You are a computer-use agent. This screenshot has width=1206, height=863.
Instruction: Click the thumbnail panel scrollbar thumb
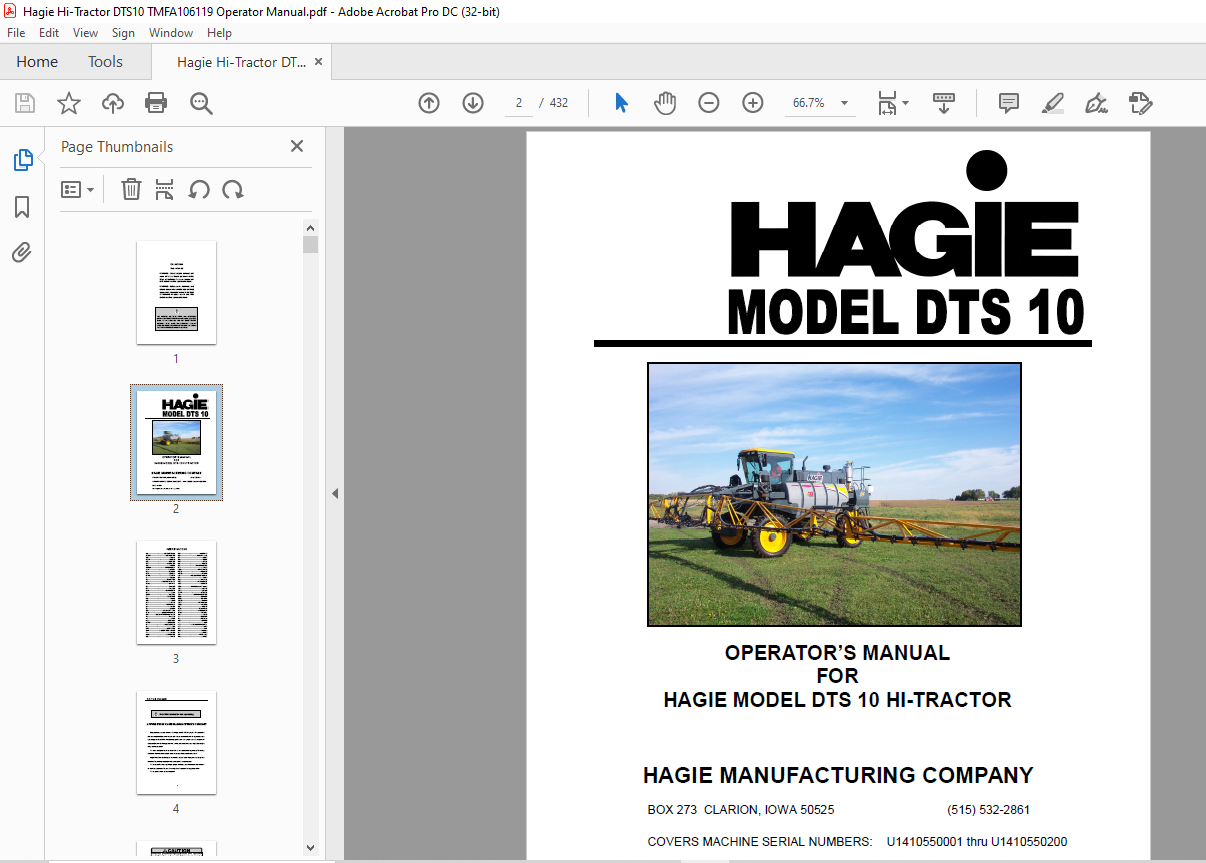click(310, 245)
